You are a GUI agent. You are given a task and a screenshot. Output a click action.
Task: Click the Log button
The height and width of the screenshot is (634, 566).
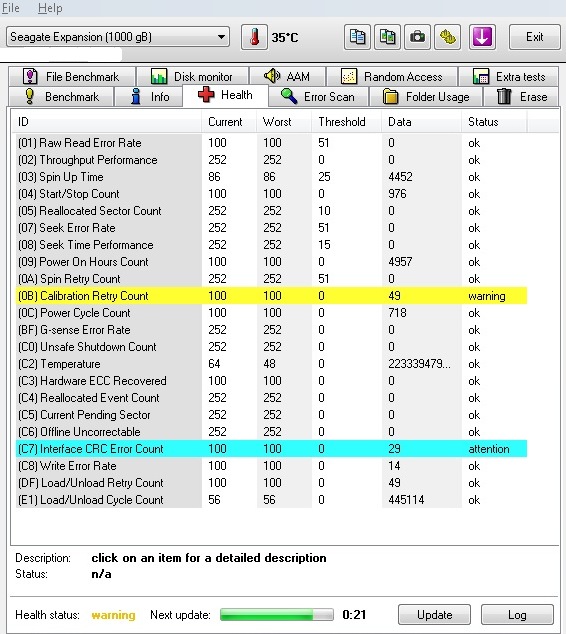point(517,615)
